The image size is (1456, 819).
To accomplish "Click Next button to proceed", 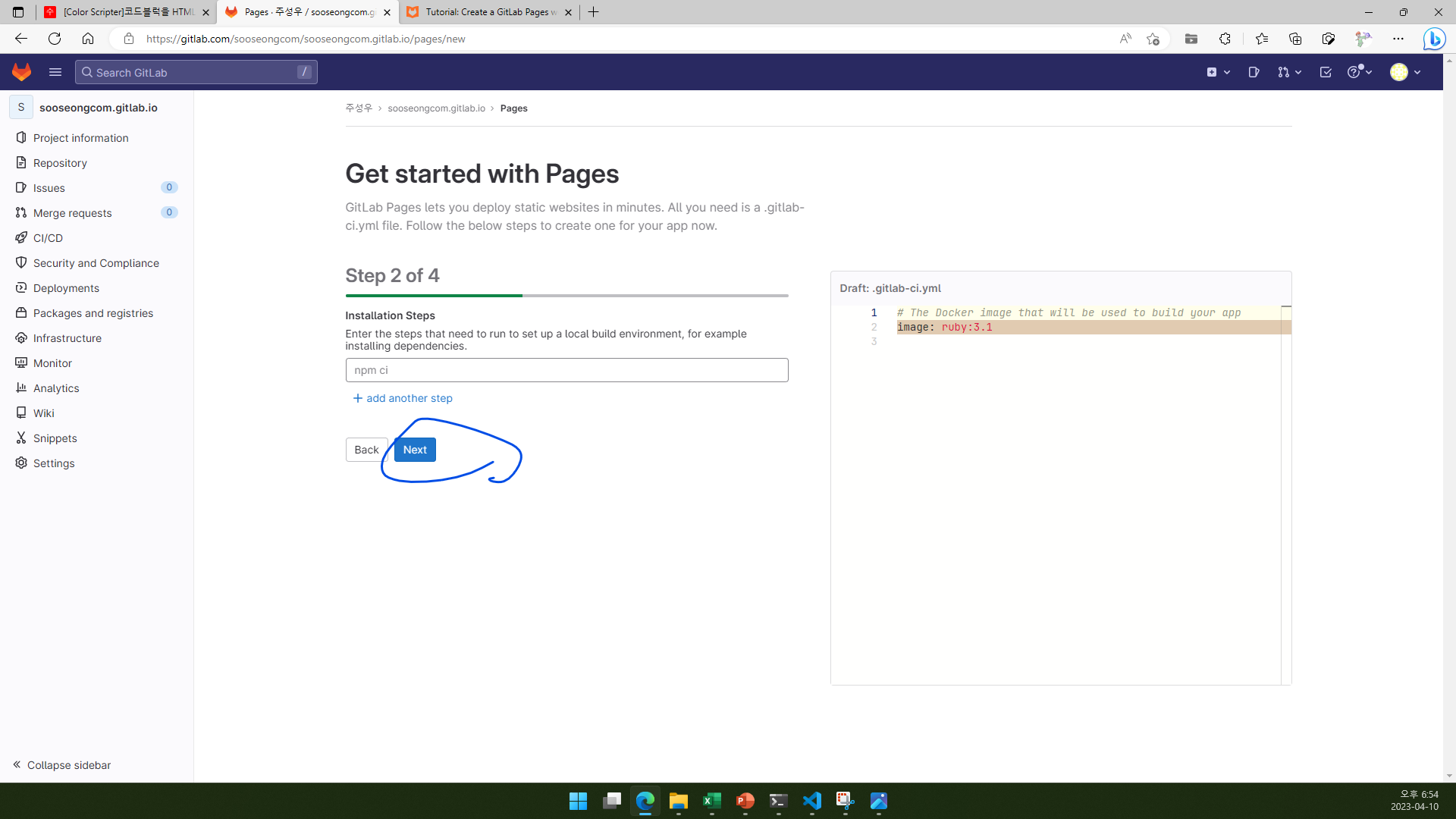I will point(415,449).
